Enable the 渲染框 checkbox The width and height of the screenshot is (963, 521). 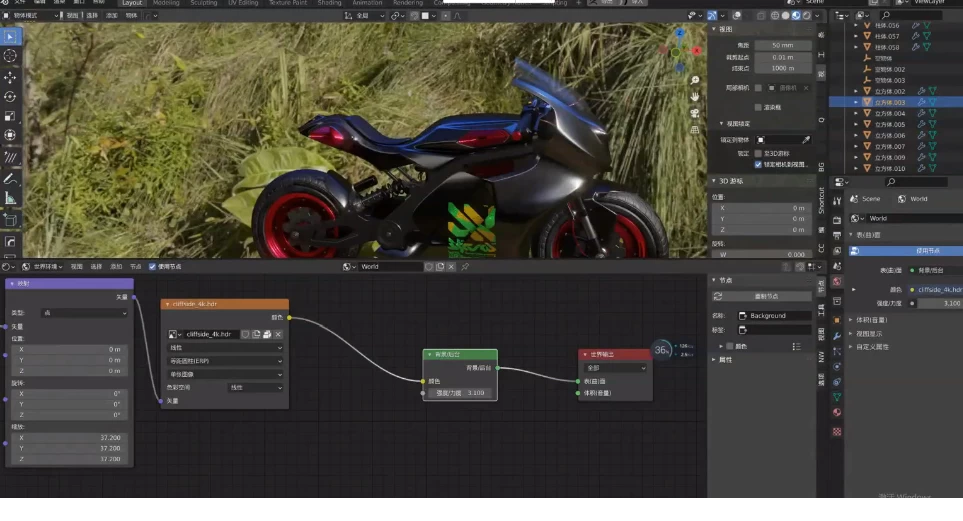pos(758,107)
